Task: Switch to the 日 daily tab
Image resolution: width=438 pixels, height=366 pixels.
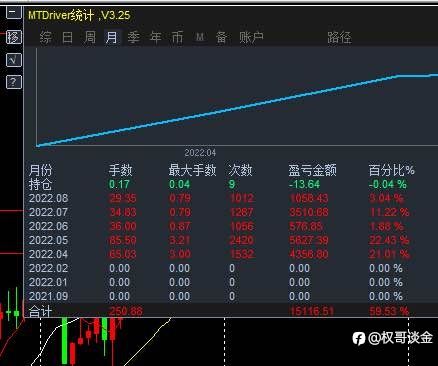Action: (x=67, y=37)
